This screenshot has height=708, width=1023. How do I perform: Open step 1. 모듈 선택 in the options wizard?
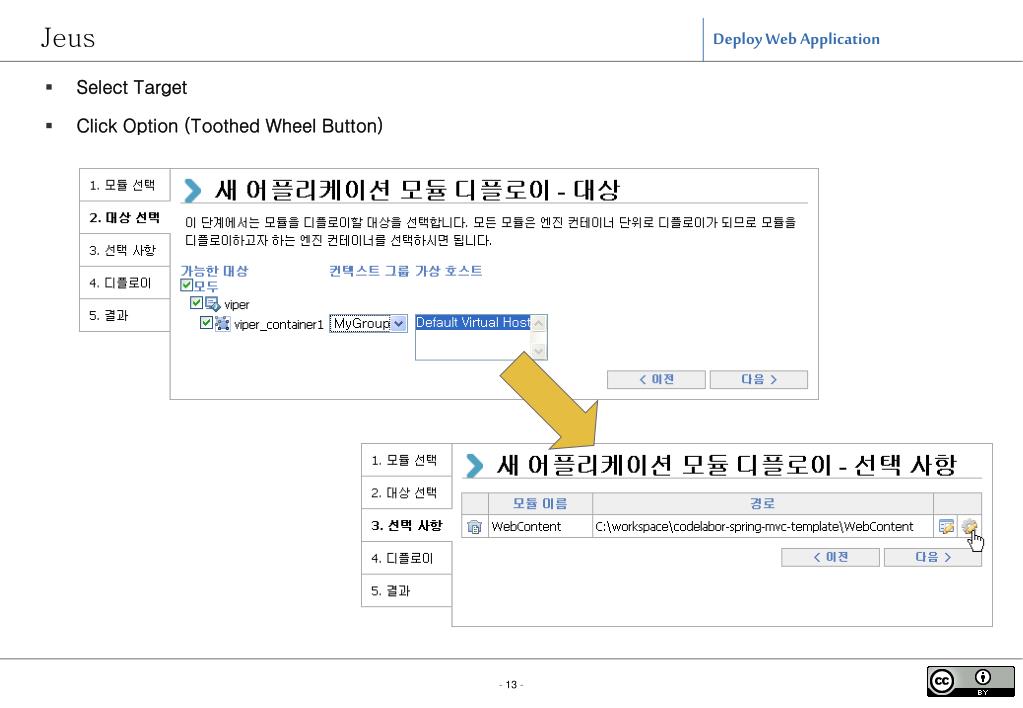(406, 460)
